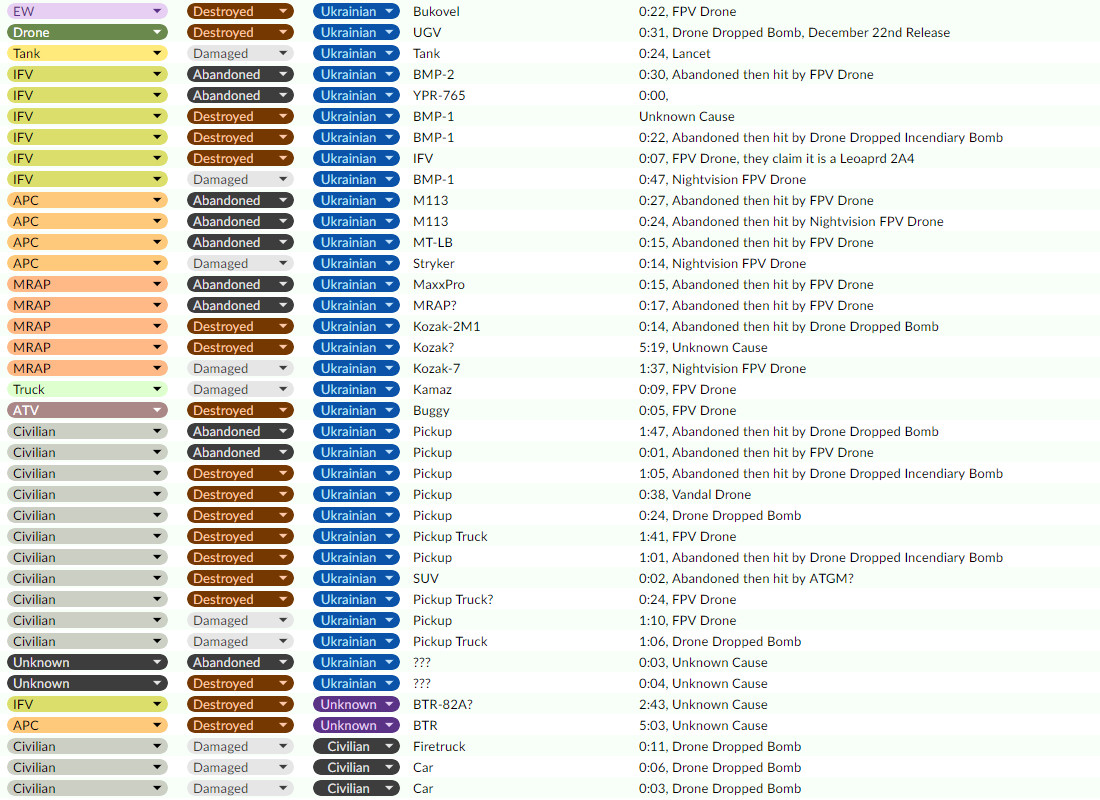The height and width of the screenshot is (800, 1100).
Task: Open the Damaged status dropdown in the Lancet row
Action: [x=240, y=53]
